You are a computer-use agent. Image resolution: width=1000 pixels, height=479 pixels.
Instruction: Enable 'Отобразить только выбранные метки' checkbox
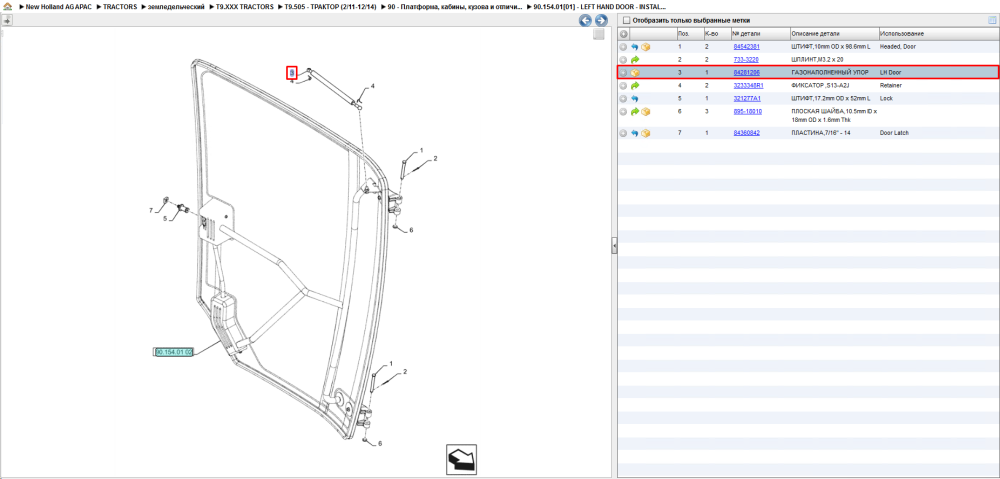(626, 20)
